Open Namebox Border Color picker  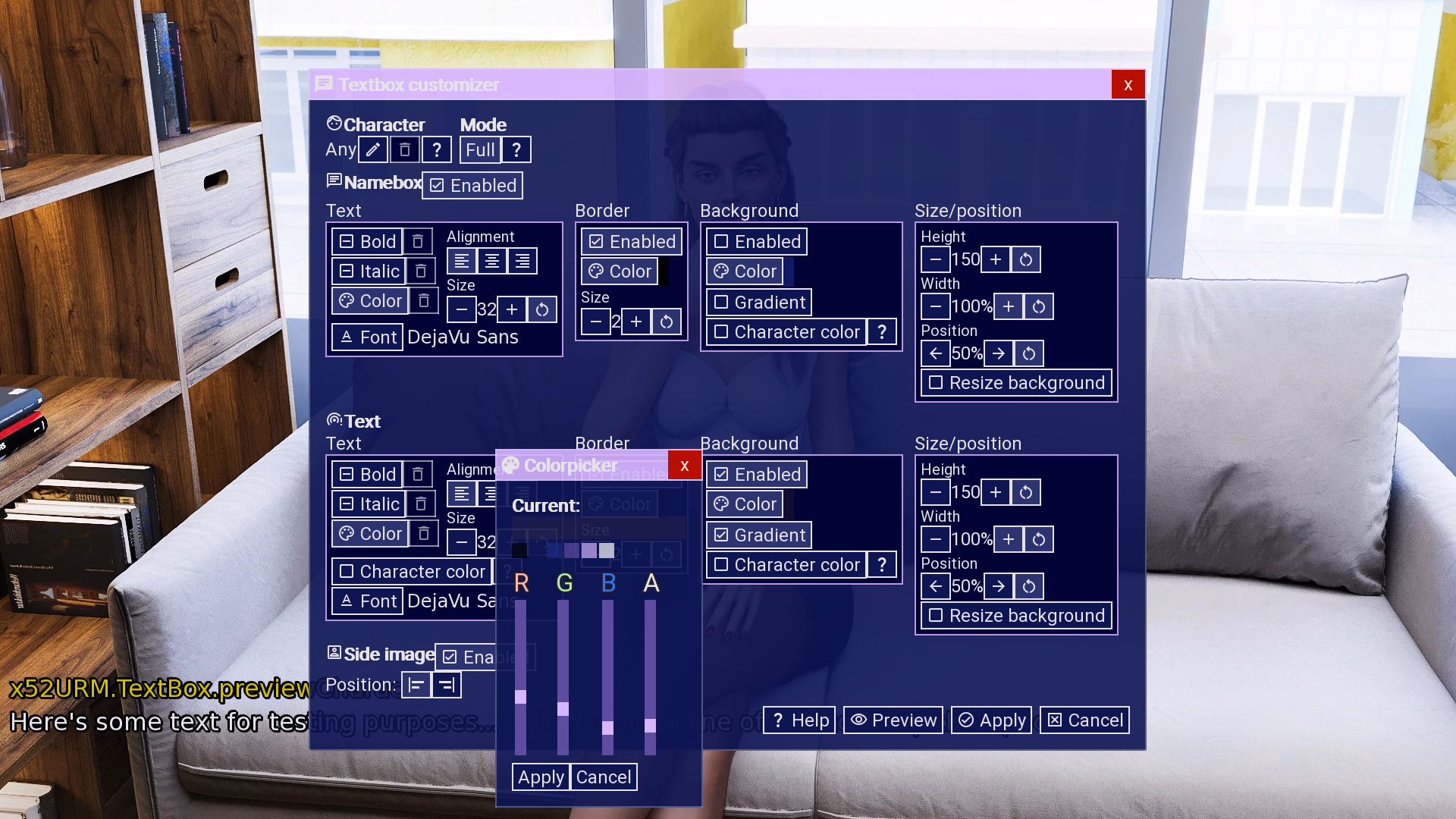tap(620, 271)
